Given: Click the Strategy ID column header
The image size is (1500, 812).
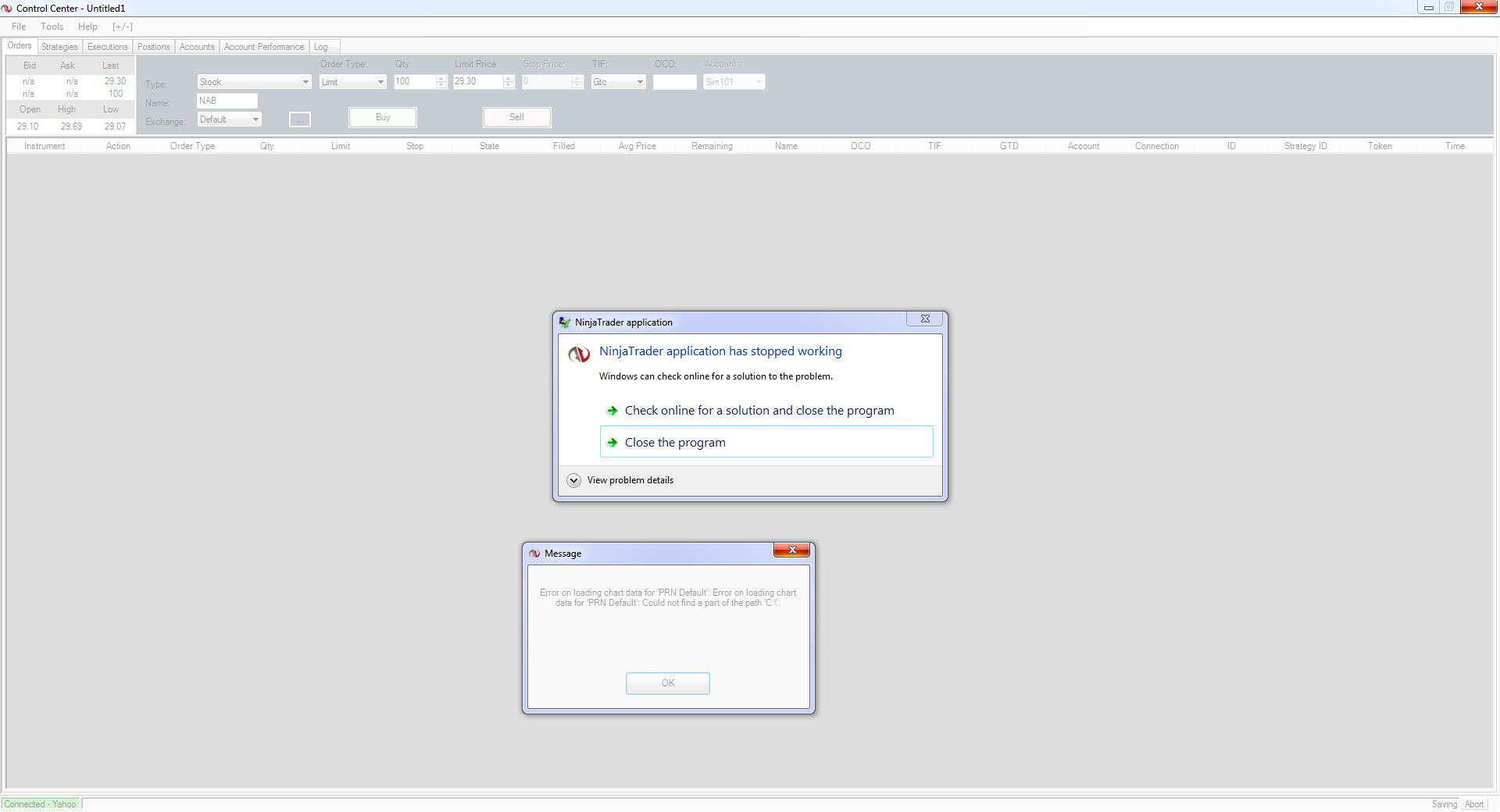Looking at the screenshot, I should [x=1305, y=146].
